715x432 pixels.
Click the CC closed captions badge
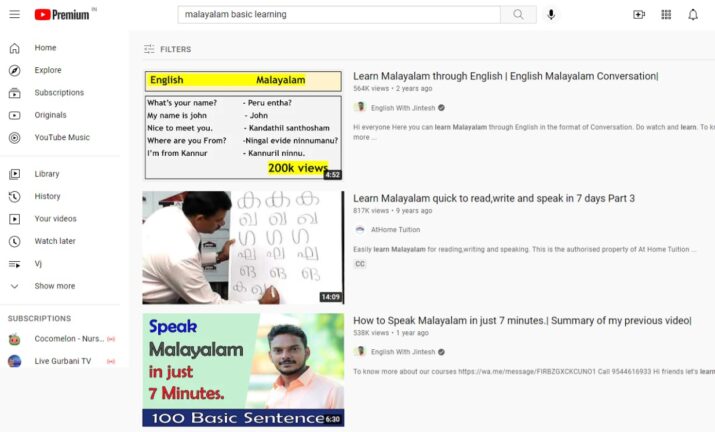click(360, 264)
